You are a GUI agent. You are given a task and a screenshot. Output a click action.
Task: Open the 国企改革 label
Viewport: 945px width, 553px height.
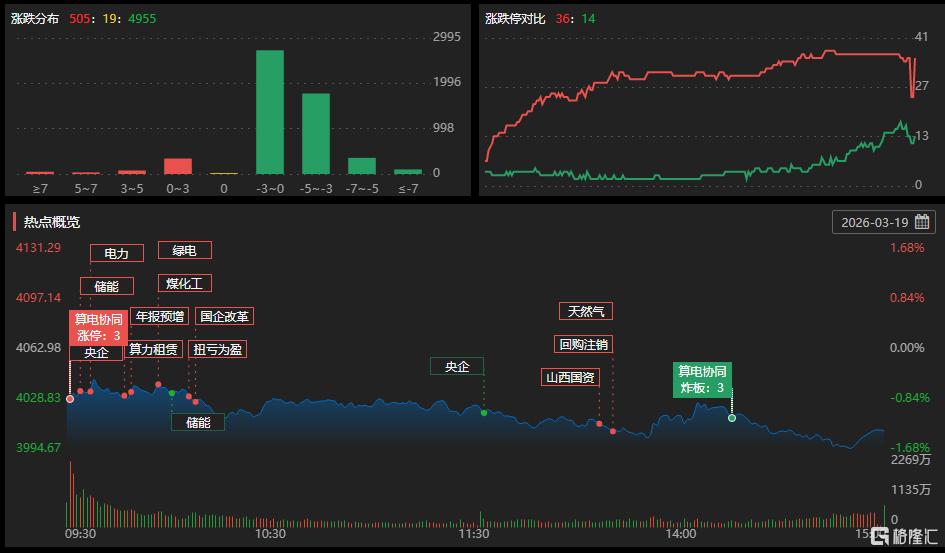(224, 316)
